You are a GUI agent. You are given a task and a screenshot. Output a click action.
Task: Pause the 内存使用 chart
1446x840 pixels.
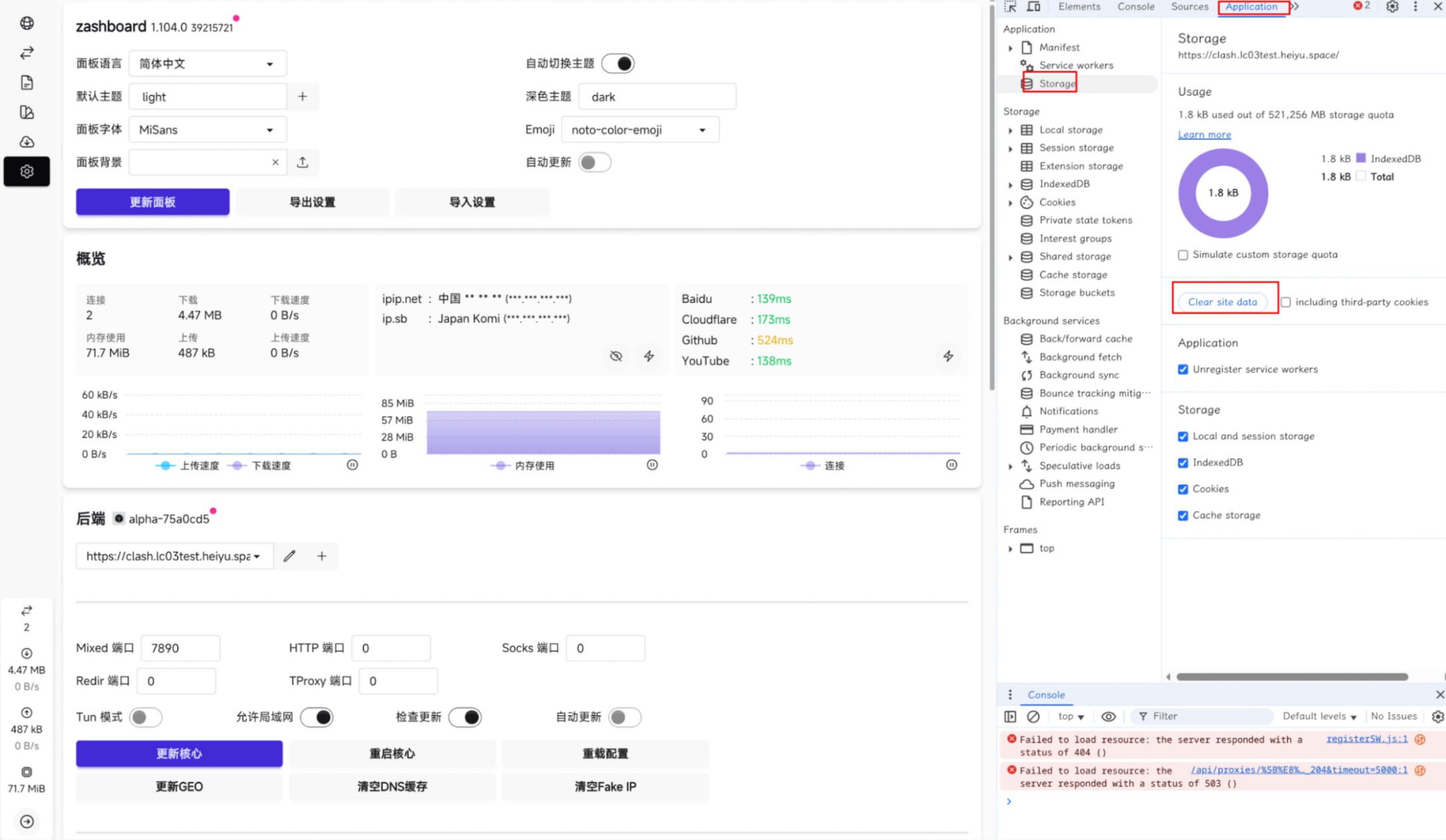[652, 465]
